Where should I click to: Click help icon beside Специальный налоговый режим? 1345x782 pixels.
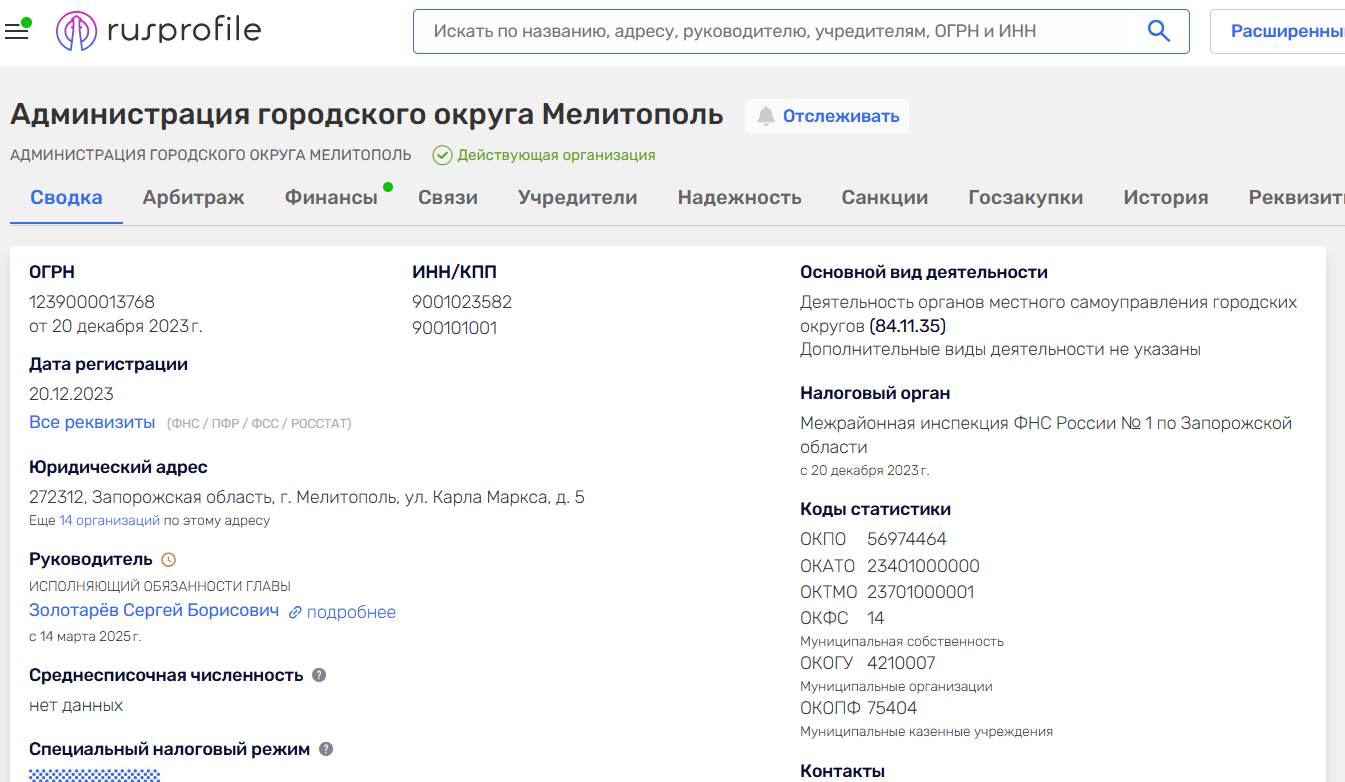[326, 749]
